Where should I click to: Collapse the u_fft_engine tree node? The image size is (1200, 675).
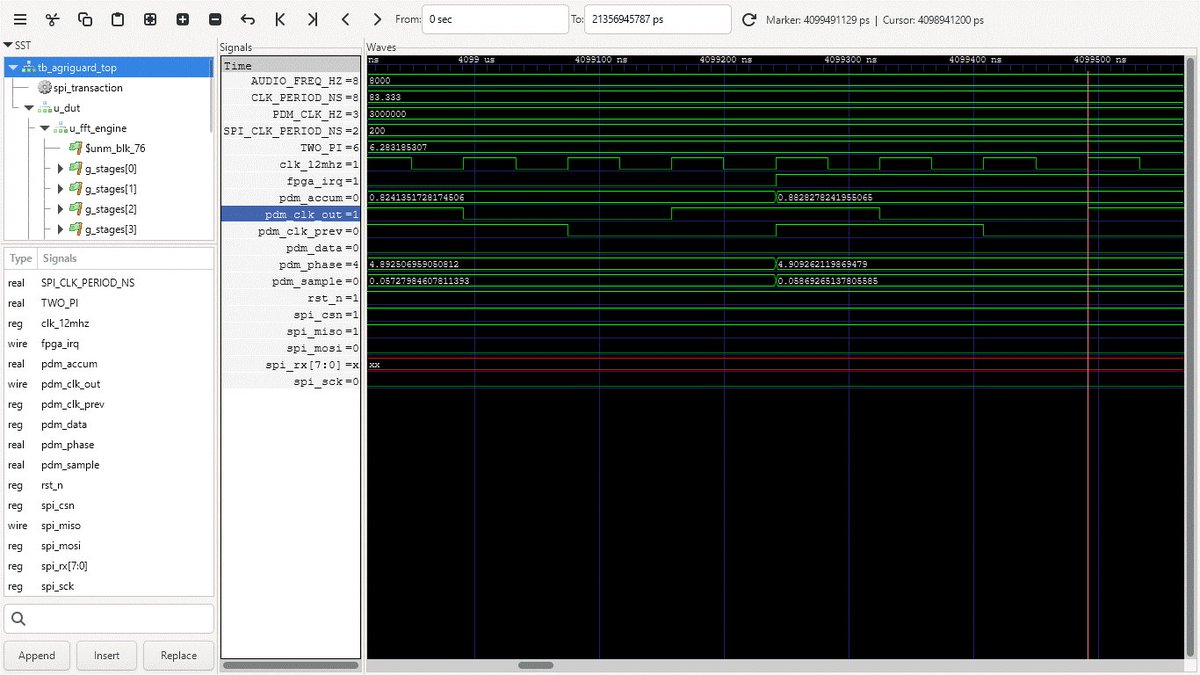pyautogui.click(x=45, y=128)
